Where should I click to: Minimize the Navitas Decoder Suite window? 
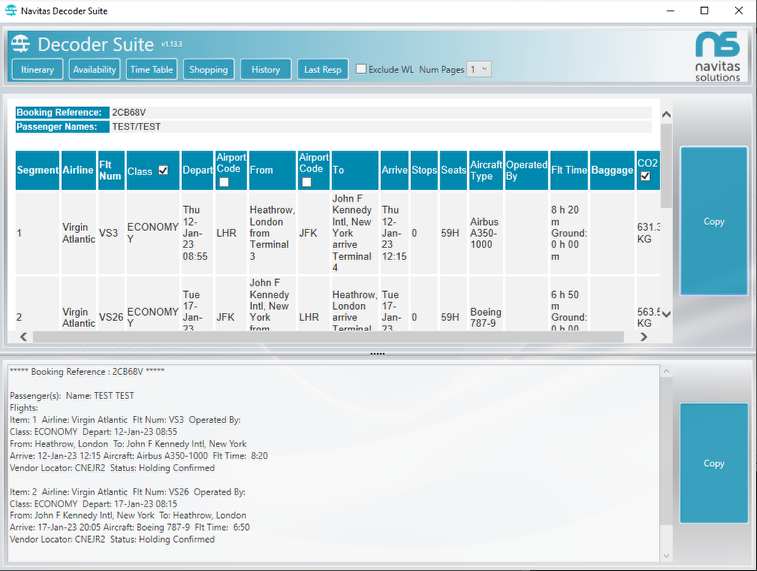coord(670,11)
